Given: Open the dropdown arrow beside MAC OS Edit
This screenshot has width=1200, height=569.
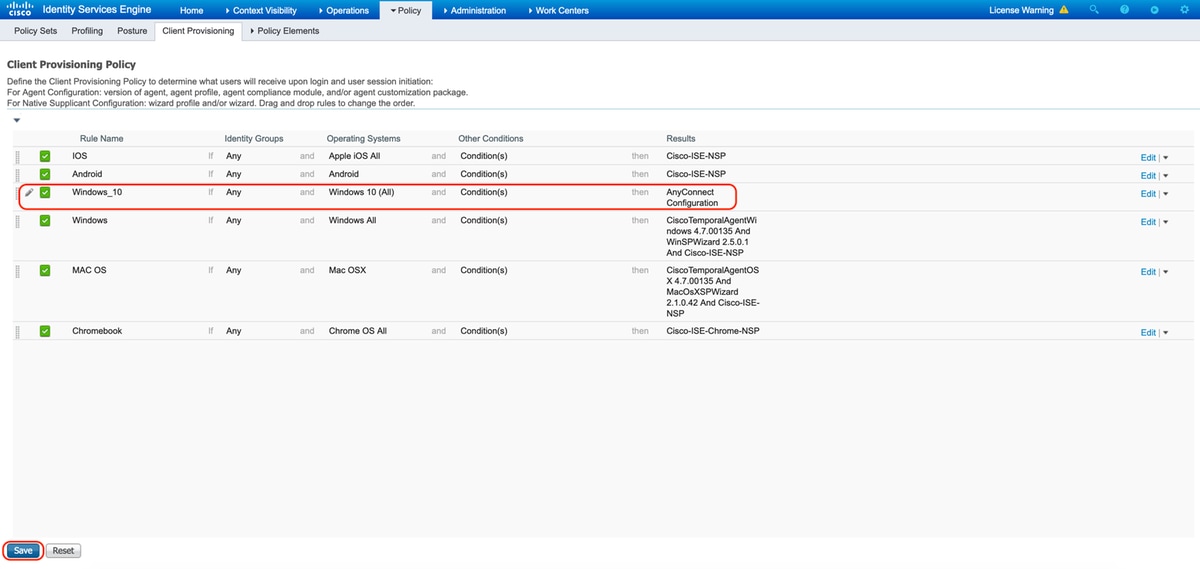Looking at the screenshot, I should coord(1165,272).
